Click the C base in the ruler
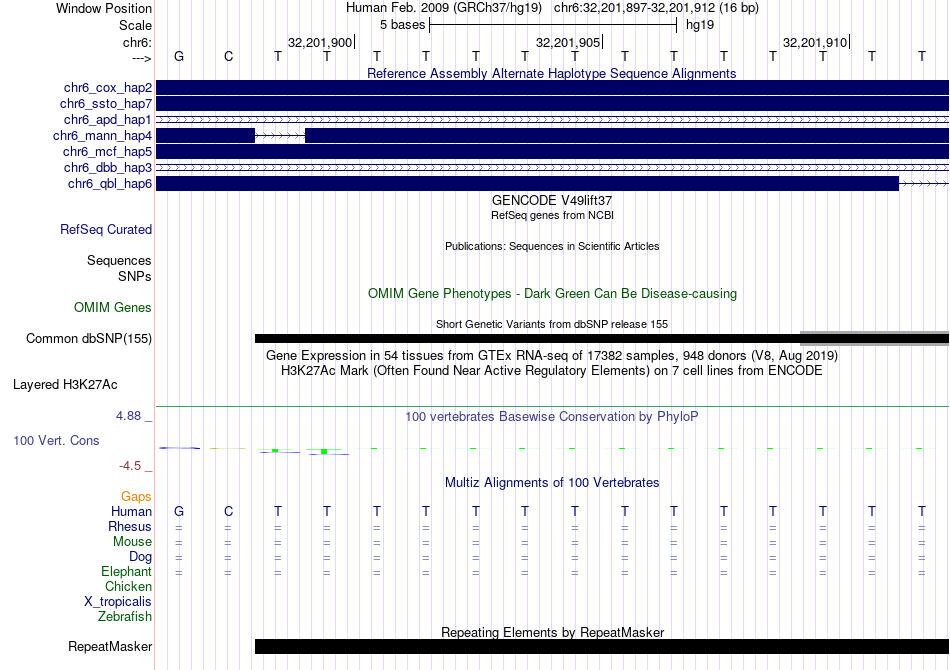Screen dimensions: 950x670 [228, 56]
